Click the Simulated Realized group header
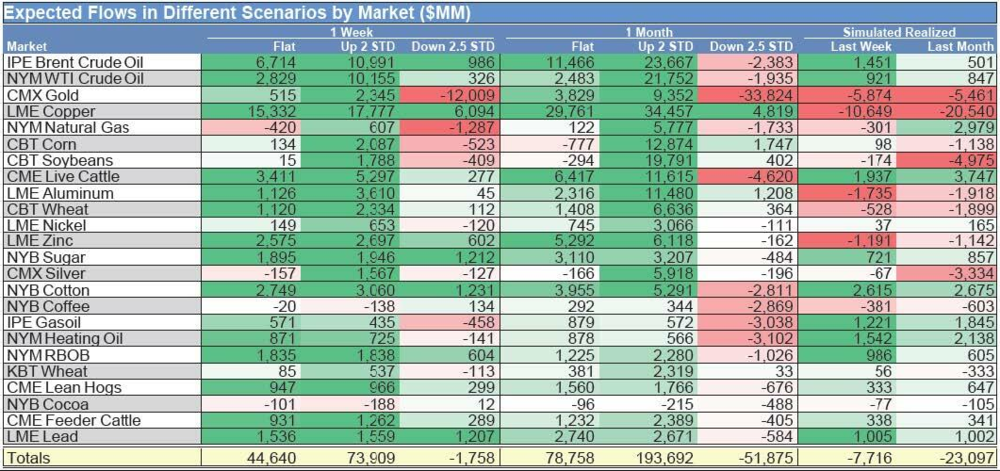1000x471 pixels. [x=900, y=32]
